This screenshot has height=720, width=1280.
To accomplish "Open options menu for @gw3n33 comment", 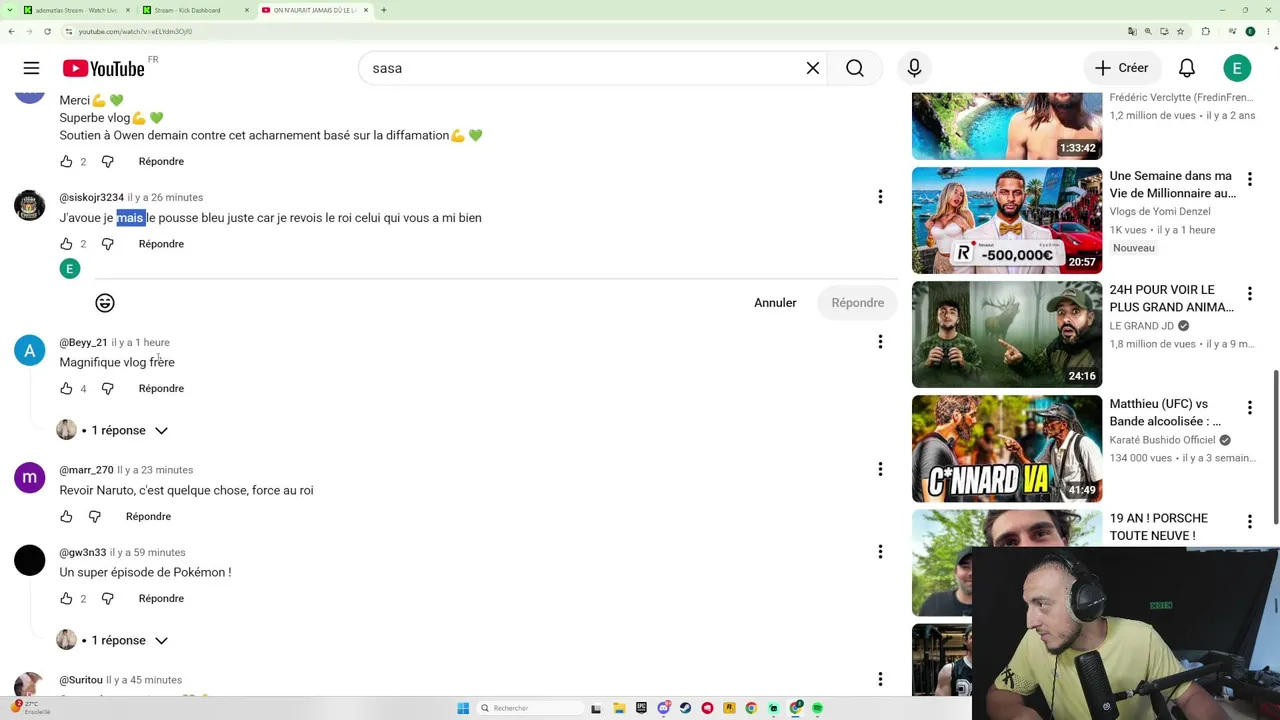I will pyautogui.click(x=880, y=552).
